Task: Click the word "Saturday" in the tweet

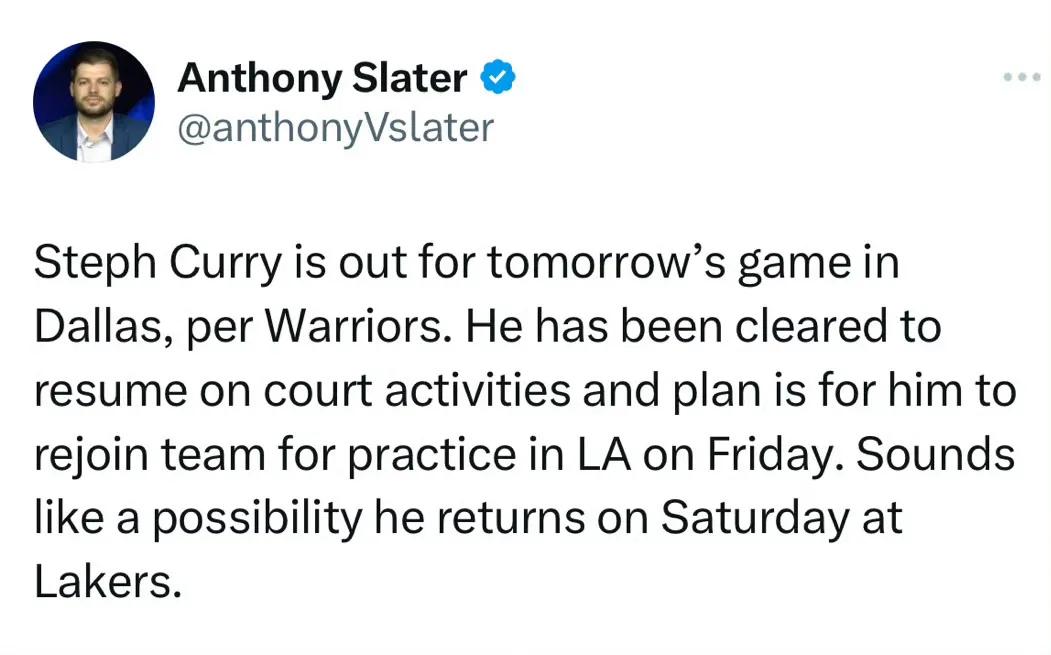Action: [755, 518]
